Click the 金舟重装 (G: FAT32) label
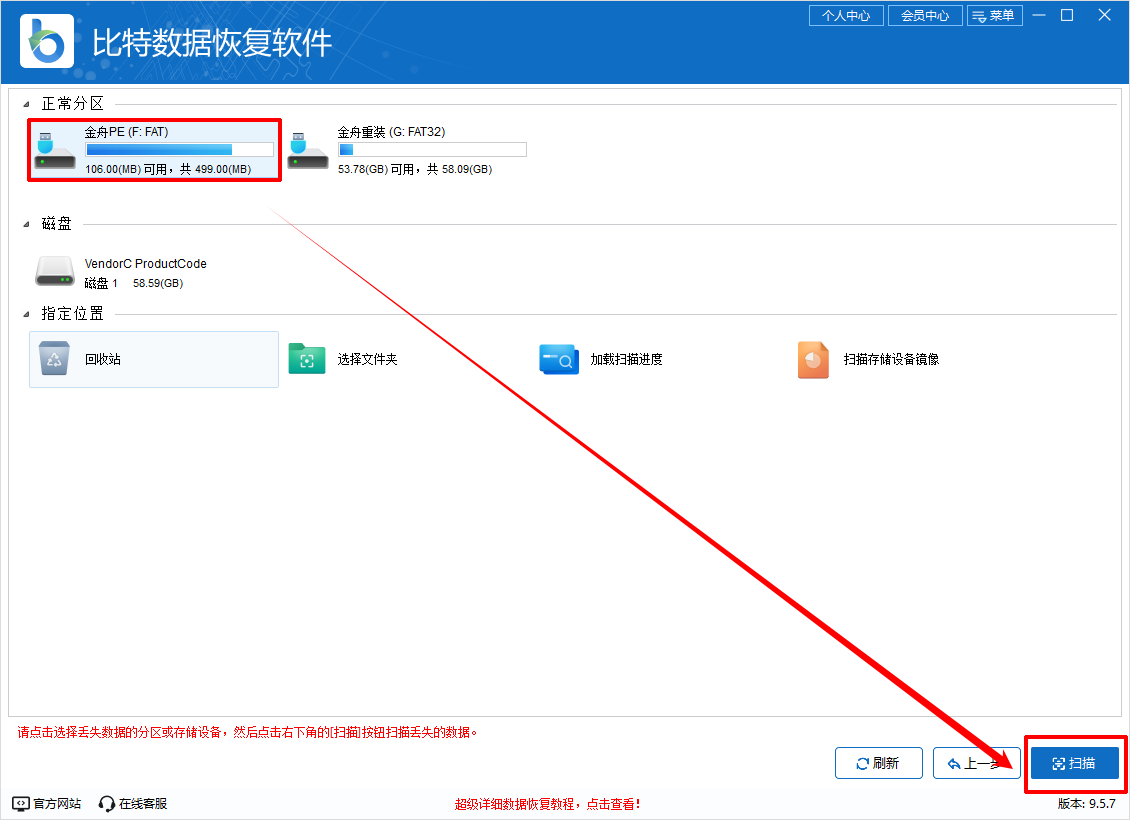 tap(391, 132)
